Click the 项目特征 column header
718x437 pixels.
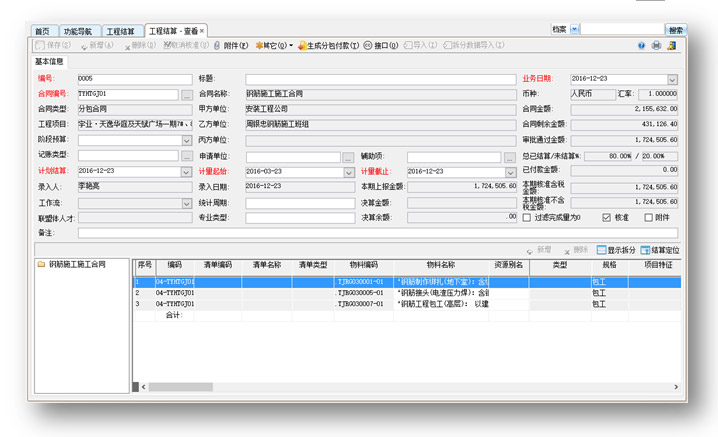pos(658,265)
